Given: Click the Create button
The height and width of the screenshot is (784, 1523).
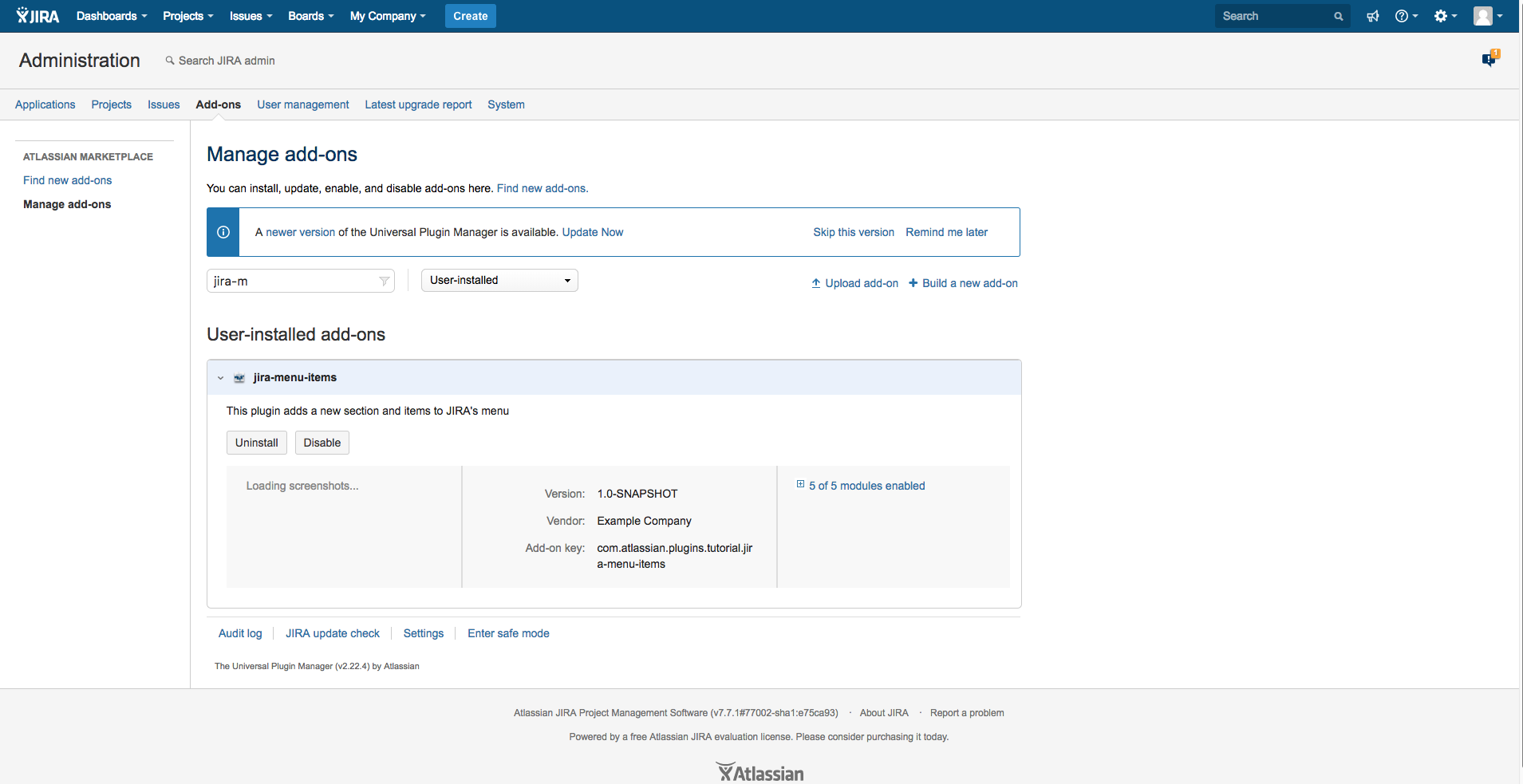Looking at the screenshot, I should point(471,16).
